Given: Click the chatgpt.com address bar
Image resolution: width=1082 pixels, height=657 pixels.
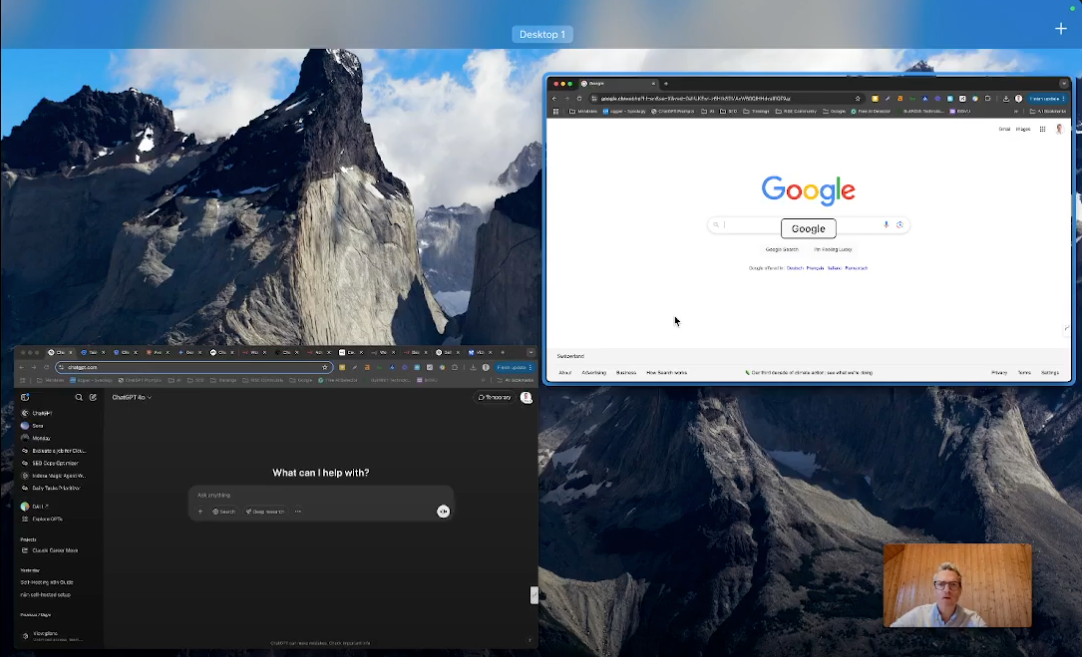Looking at the screenshot, I should coord(194,367).
